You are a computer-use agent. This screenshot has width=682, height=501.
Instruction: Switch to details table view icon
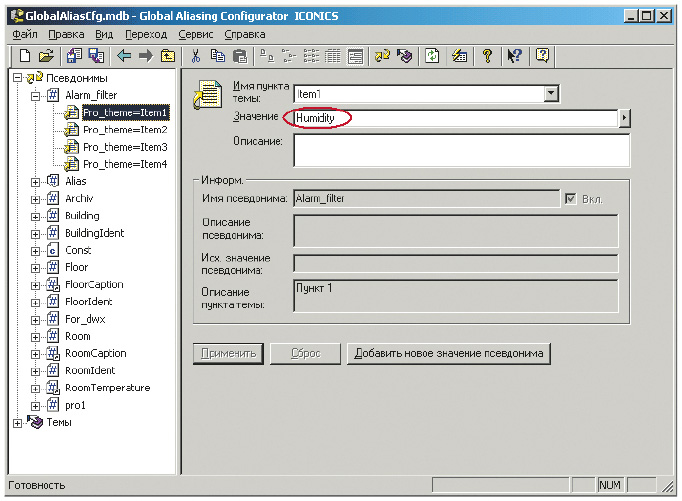(333, 56)
